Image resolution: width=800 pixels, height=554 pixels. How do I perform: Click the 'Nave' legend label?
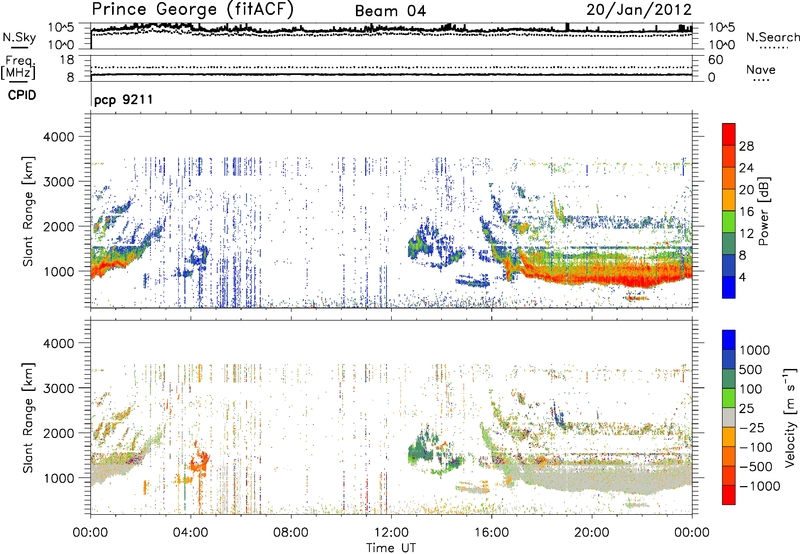coord(761,69)
